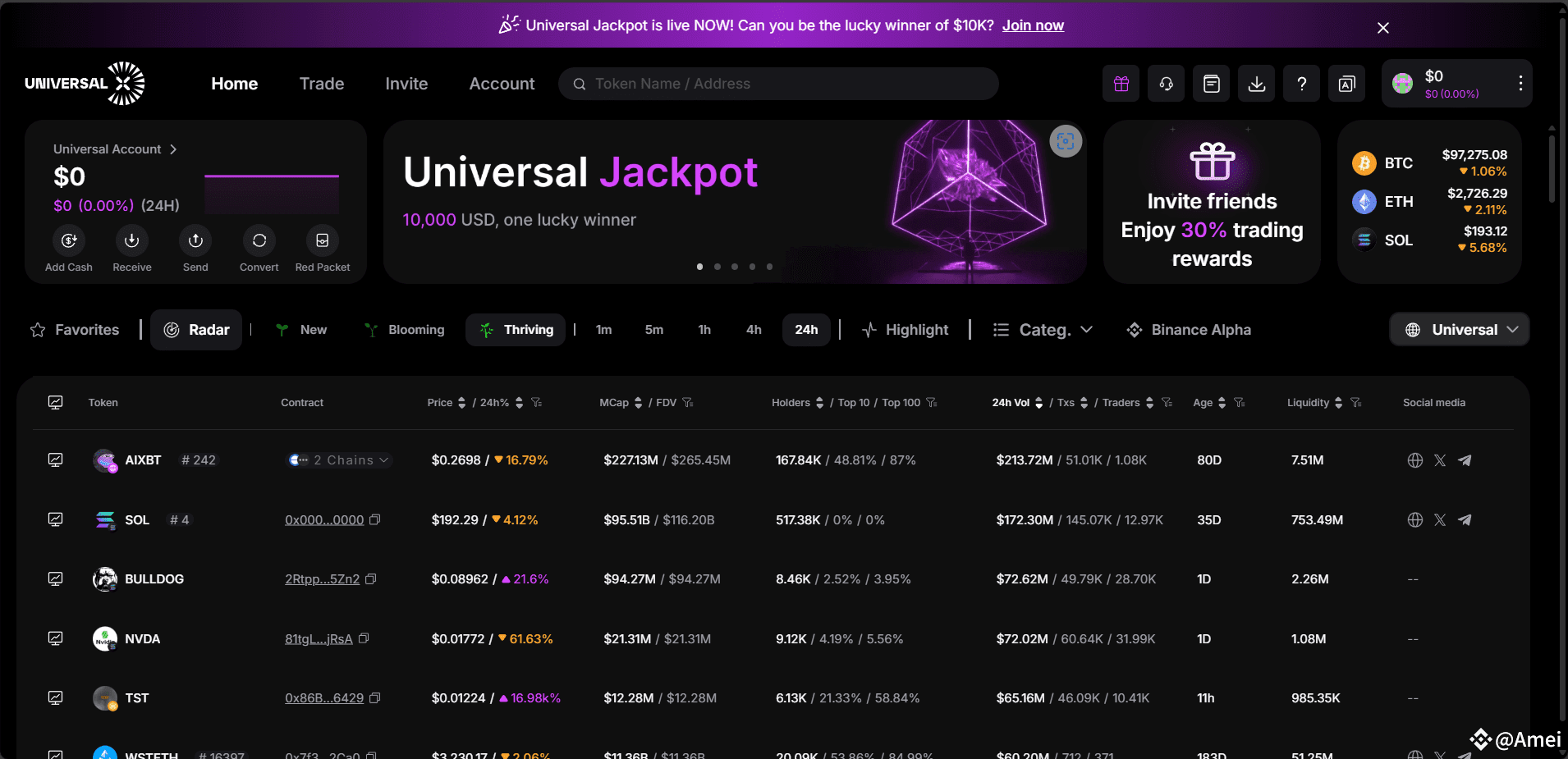Open the gift rewards icon
The height and width of the screenshot is (759, 1568).
click(1121, 84)
